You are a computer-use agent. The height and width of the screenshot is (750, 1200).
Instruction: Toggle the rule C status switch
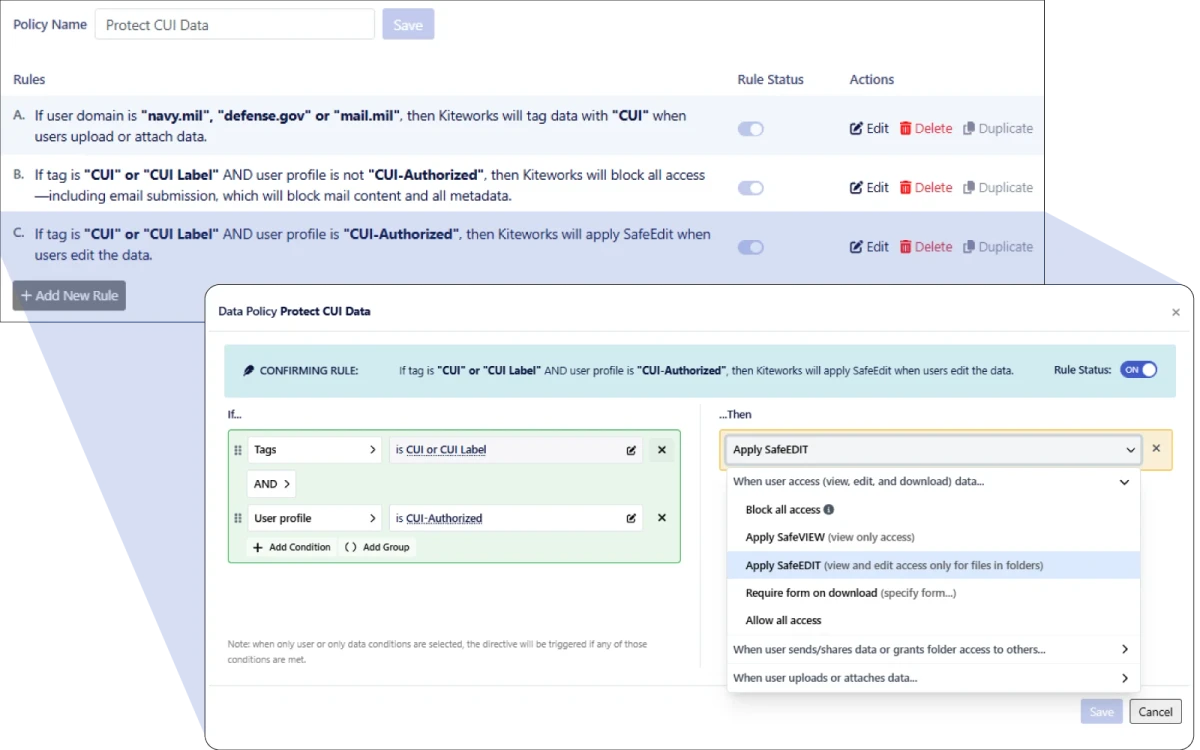[751, 246]
